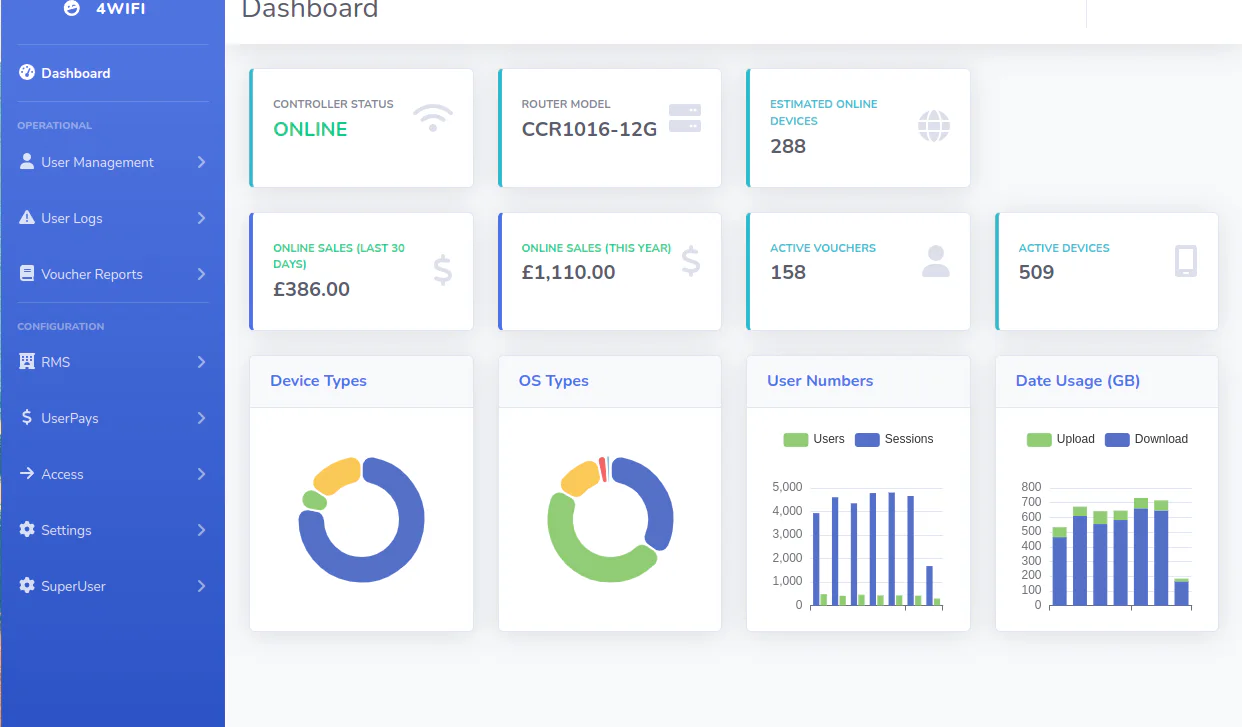Click the £386.00 sales value

coord(311,289)
